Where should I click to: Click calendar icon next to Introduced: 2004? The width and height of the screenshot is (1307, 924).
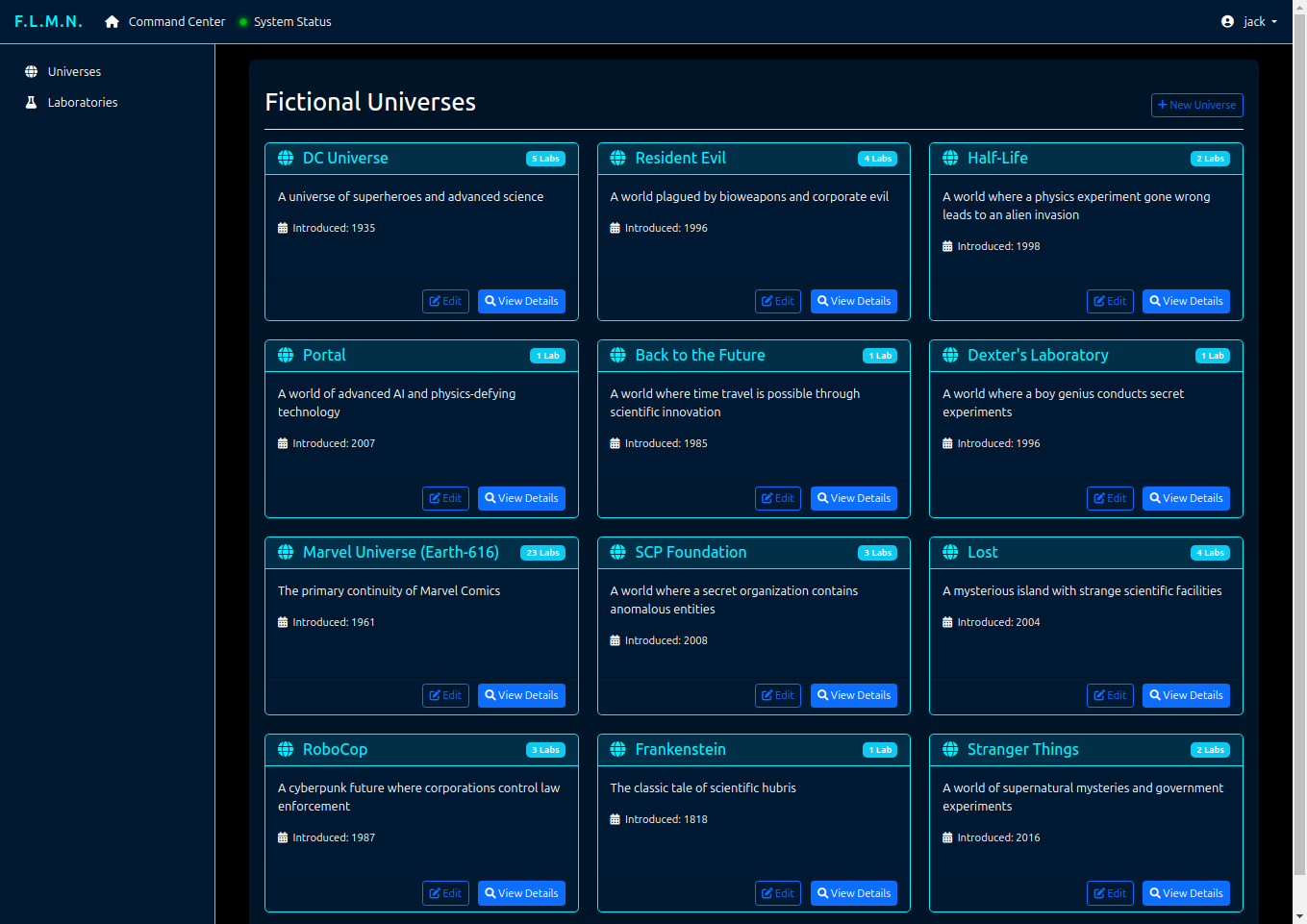[x=947, y=622]
